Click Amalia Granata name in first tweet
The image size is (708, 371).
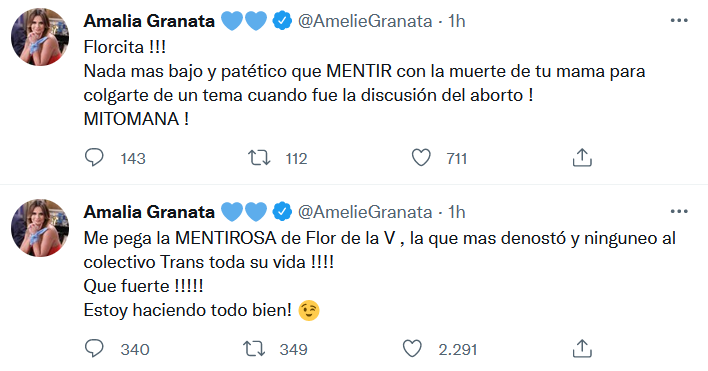[x=149, y=21]
